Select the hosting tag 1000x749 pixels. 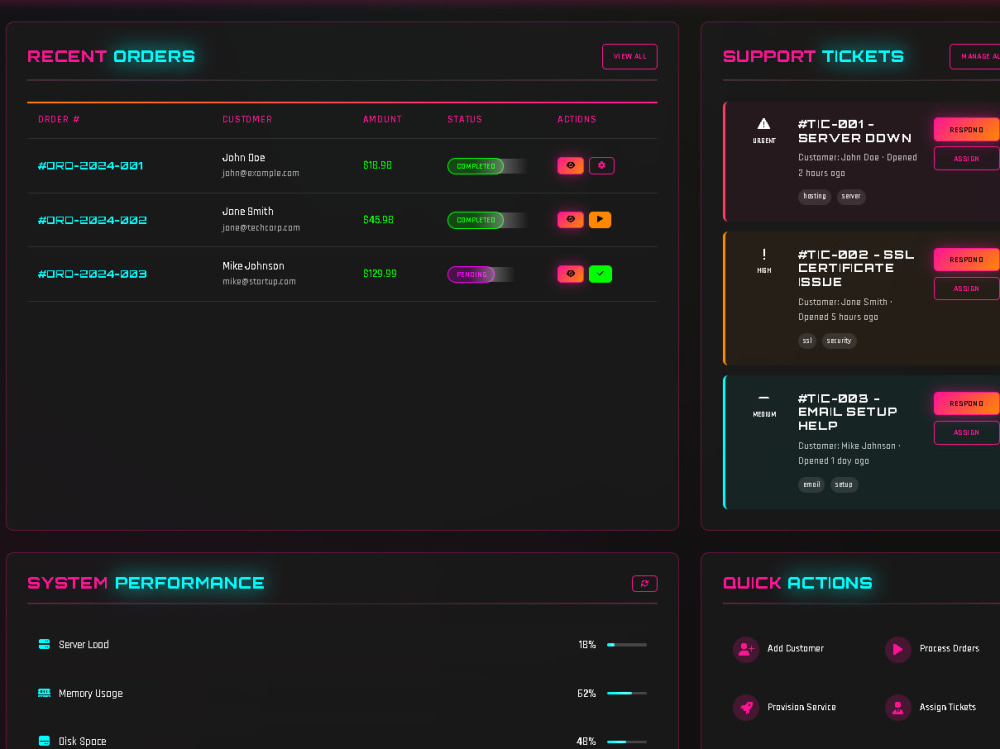pyautogui.click(x=814, y=197)
